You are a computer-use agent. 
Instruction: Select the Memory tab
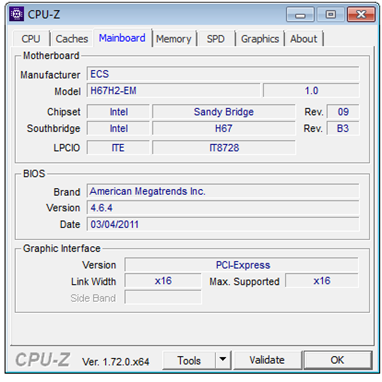pyautogui.click(x=174, y=39)
